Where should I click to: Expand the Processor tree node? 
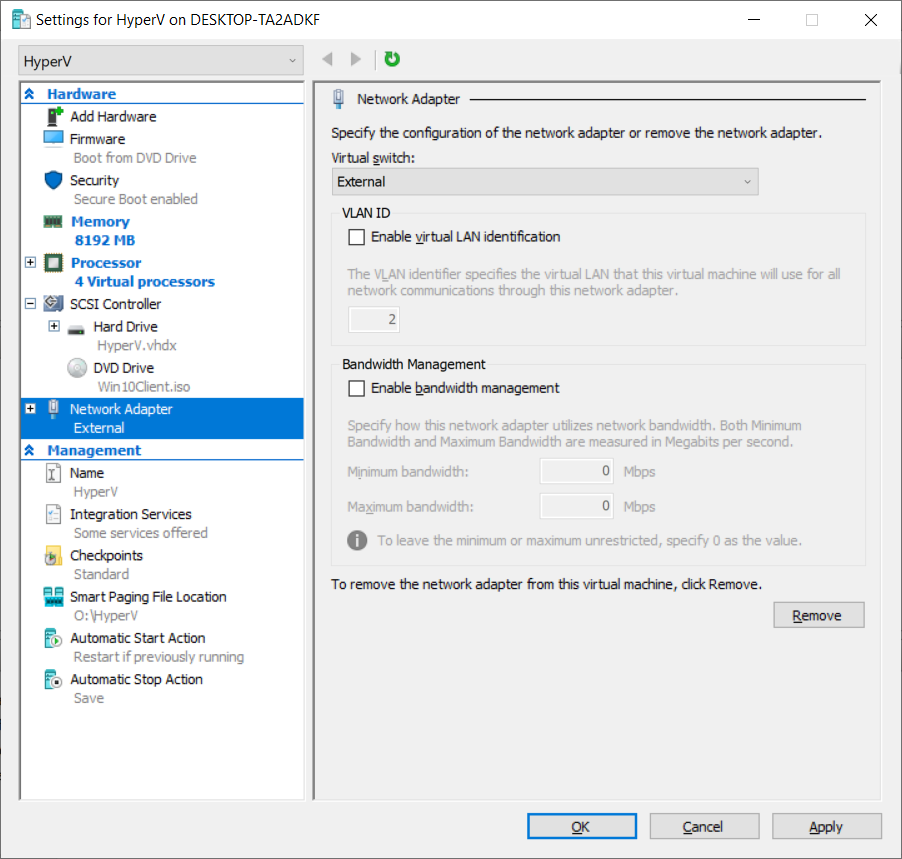pyautogui.click(x=30, y=263)
